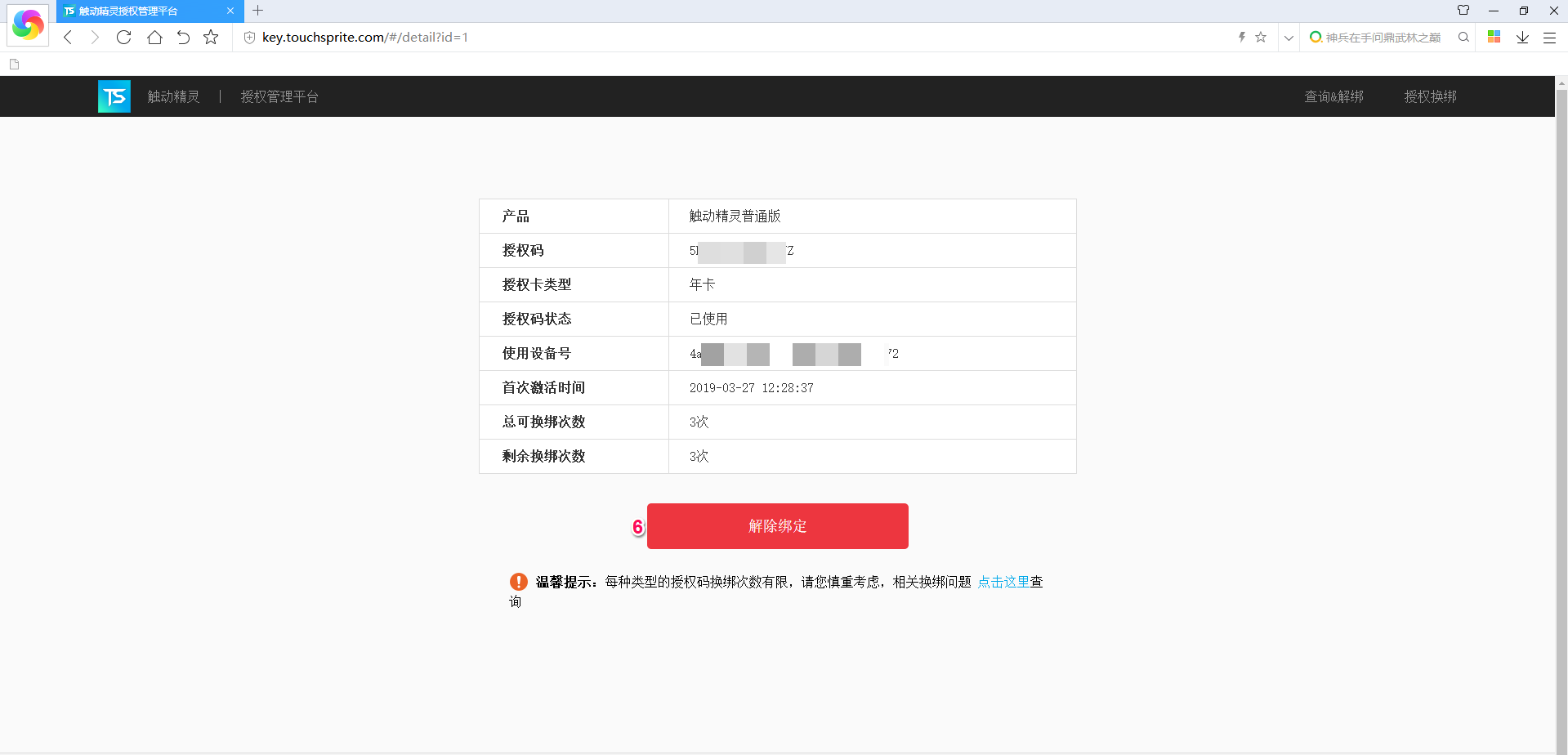This screenshot has height=755, width=1568.
Task: Follow the 点击这里 link
Action: [1003, 582]
